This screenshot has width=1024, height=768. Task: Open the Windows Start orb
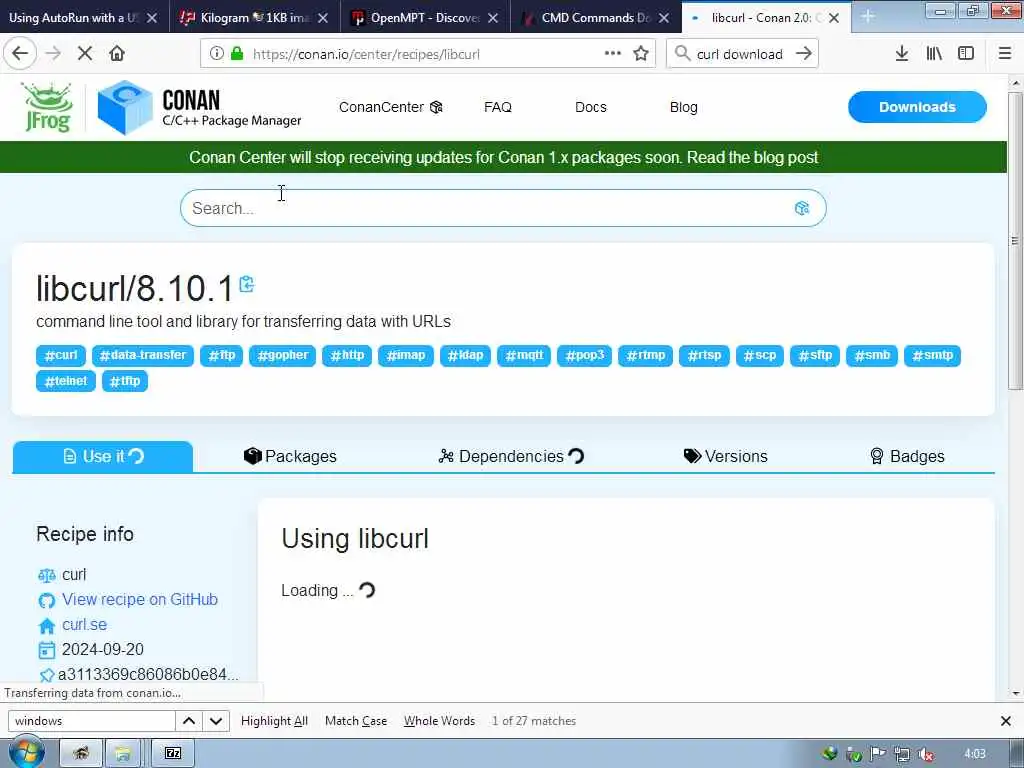click(x=26, y=753)
